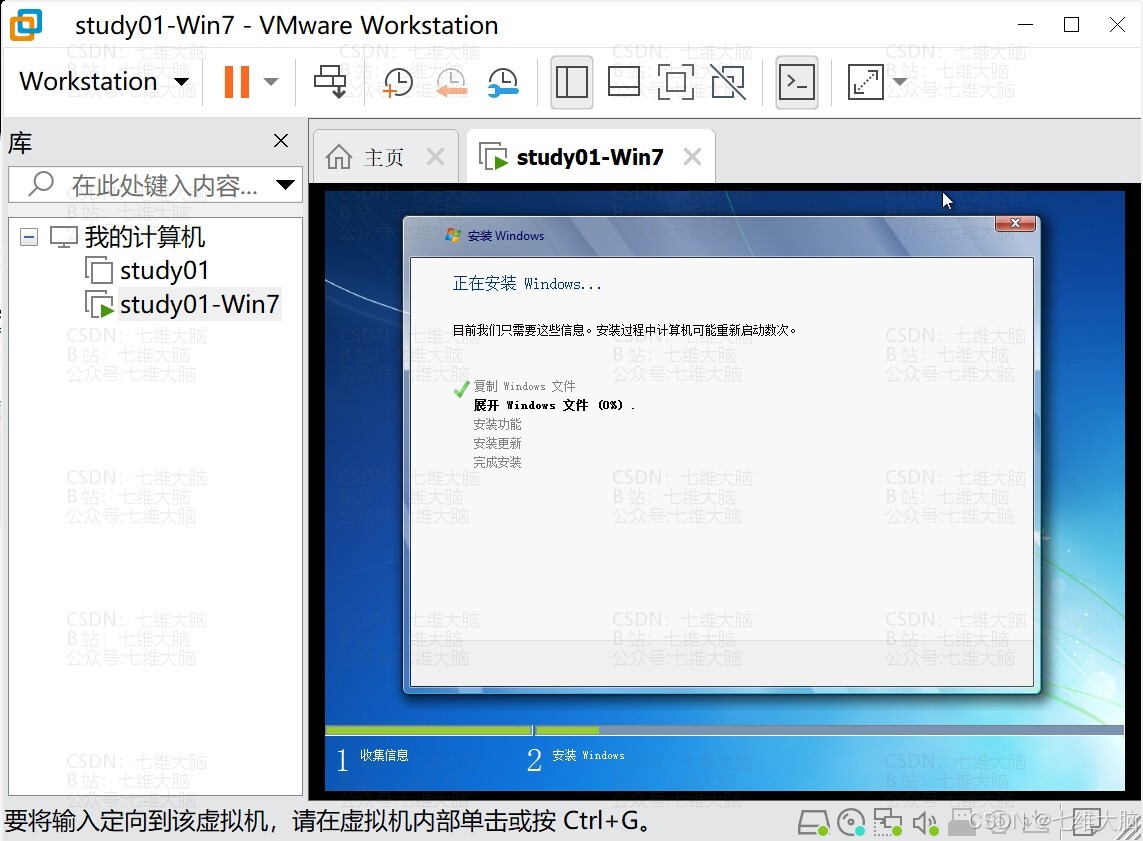Enter full screen mode
Viewport: 1143px width, 841px height.
[x=676, y=82]
